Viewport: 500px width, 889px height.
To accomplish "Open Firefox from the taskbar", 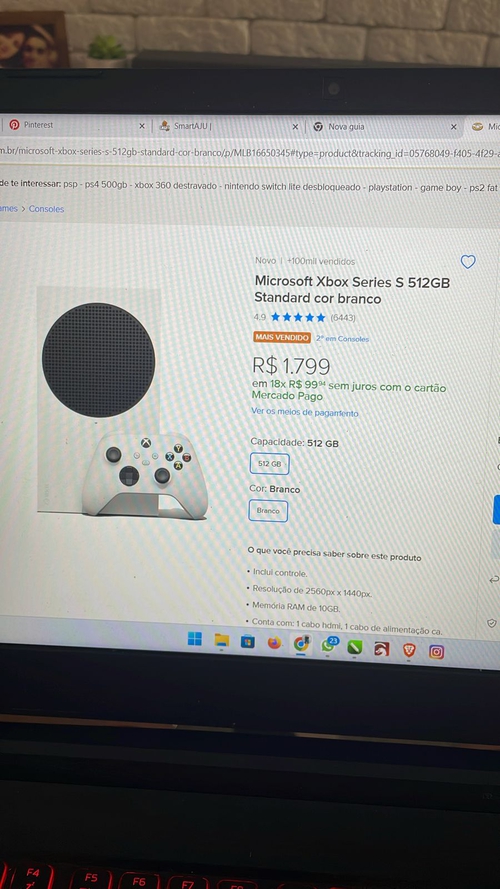I will (x=274, y=643).
